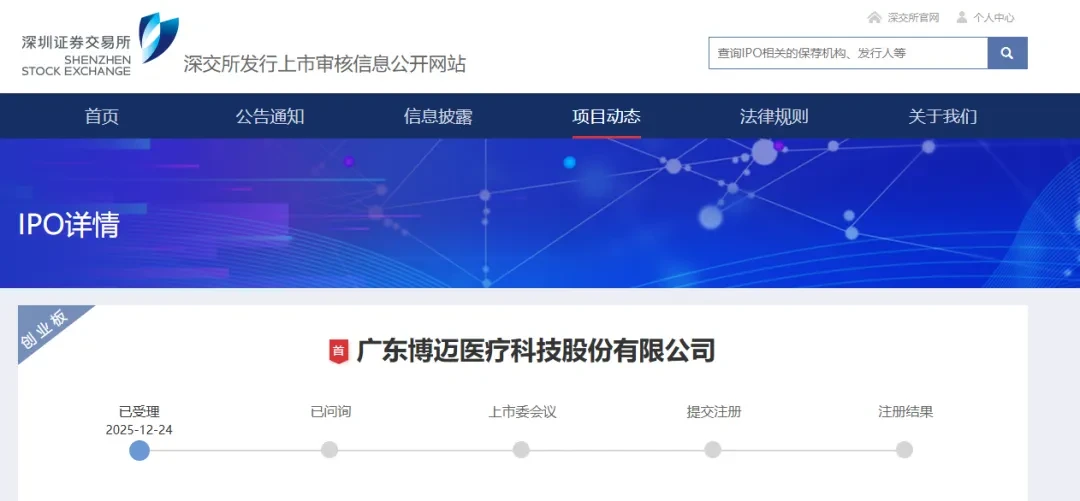Open the 首页 navigation menu

[x=102, y=116]
